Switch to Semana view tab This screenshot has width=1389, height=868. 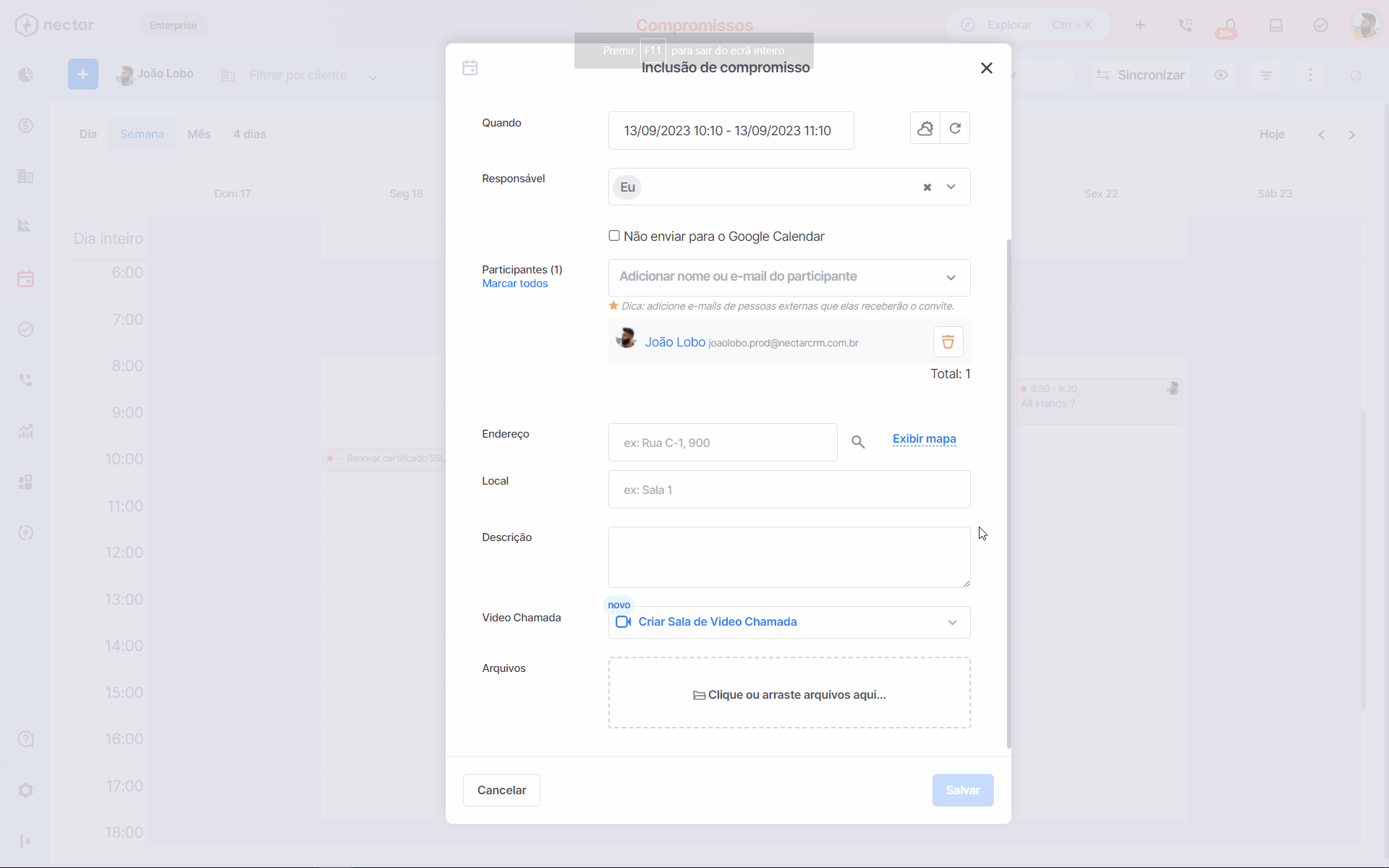click(143, 134)
